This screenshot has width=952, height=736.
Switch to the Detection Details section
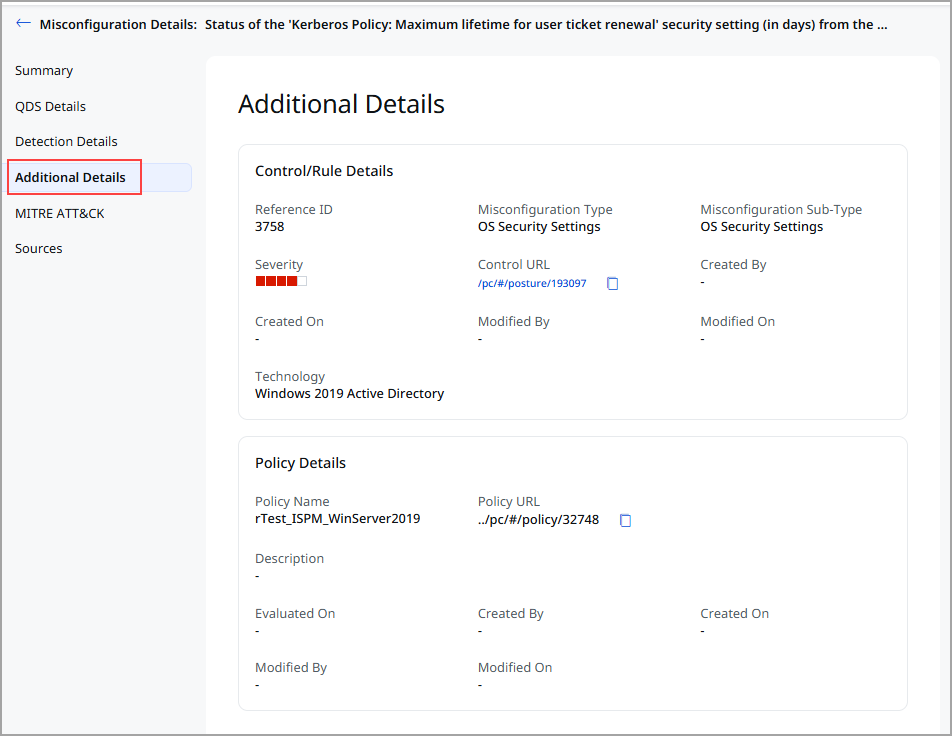[x=66, y=142]
